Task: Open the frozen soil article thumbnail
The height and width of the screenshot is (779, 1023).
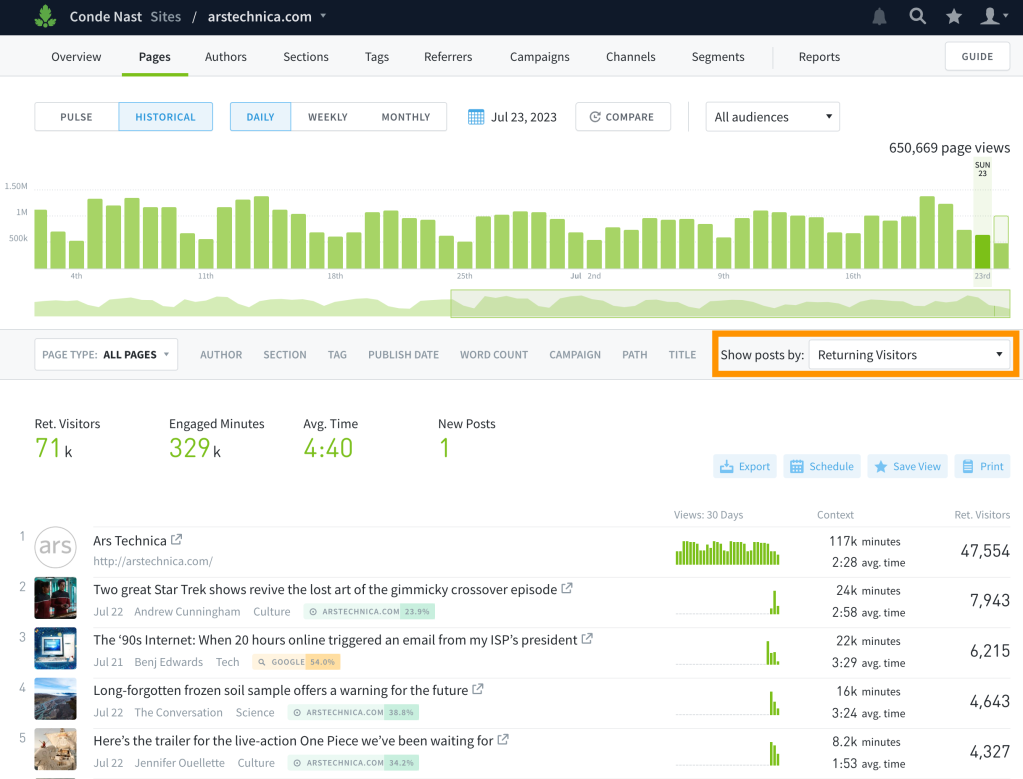Action: (x=55, y=699)
